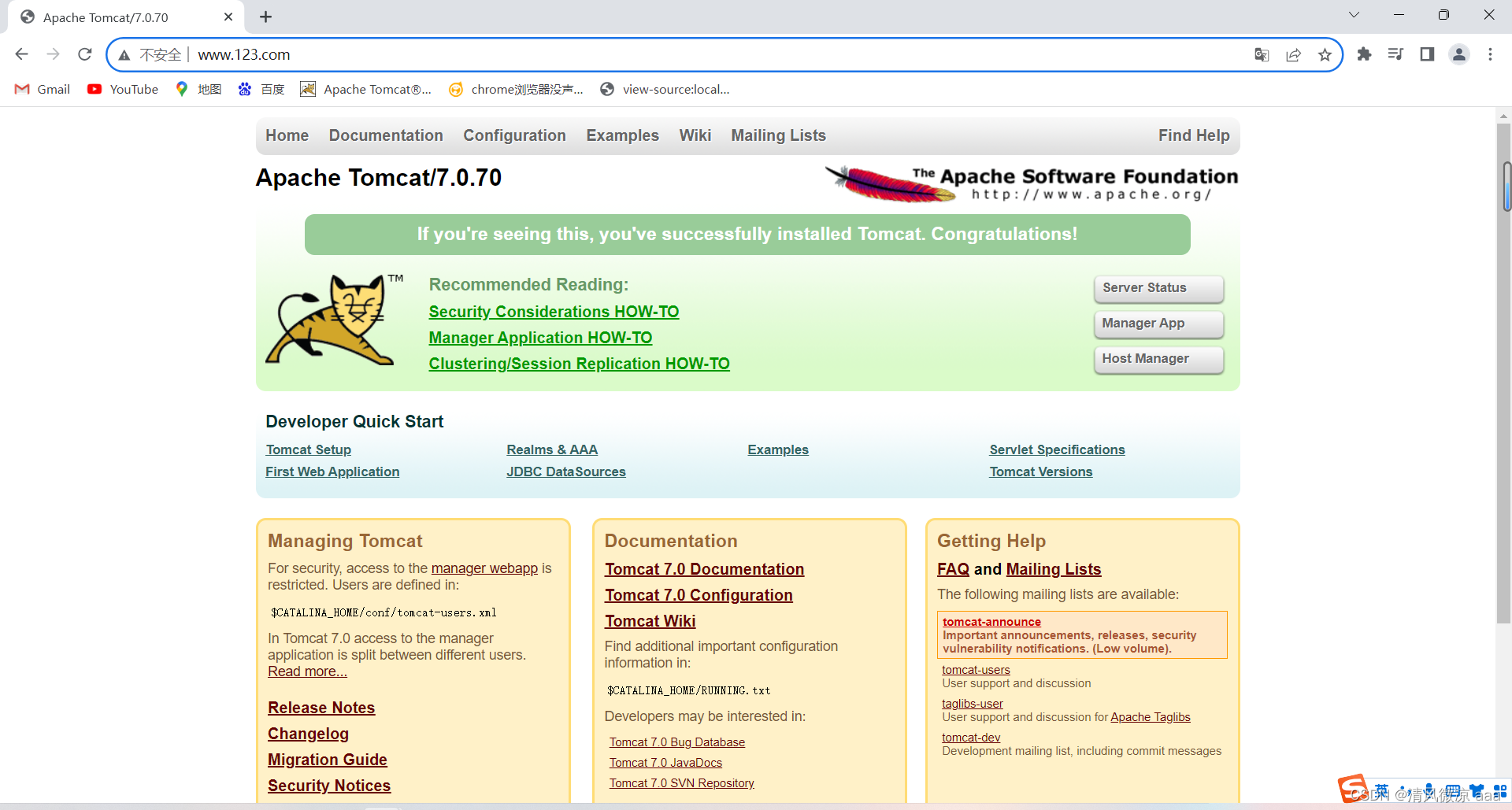
Task: Open the media control icon
Action: click(x=1395, y=54)
